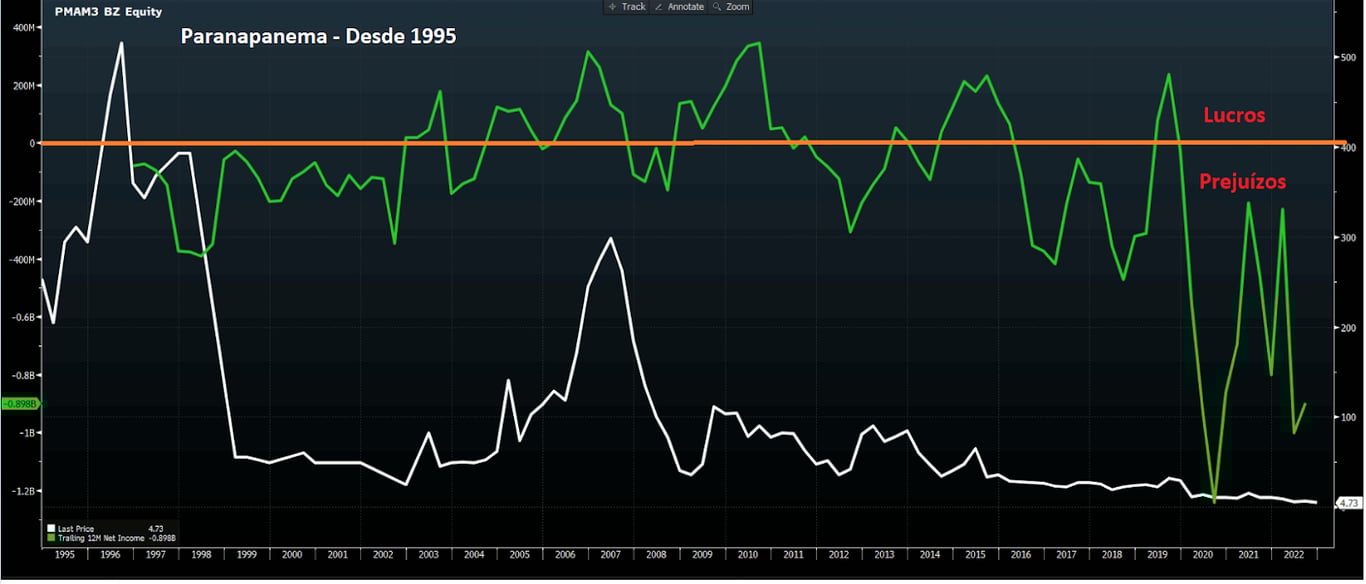Image resolution: width=1366 pixels, height=584 pixels.
Task: Click the 400M label on the left axis
Action: coord(24,27)
